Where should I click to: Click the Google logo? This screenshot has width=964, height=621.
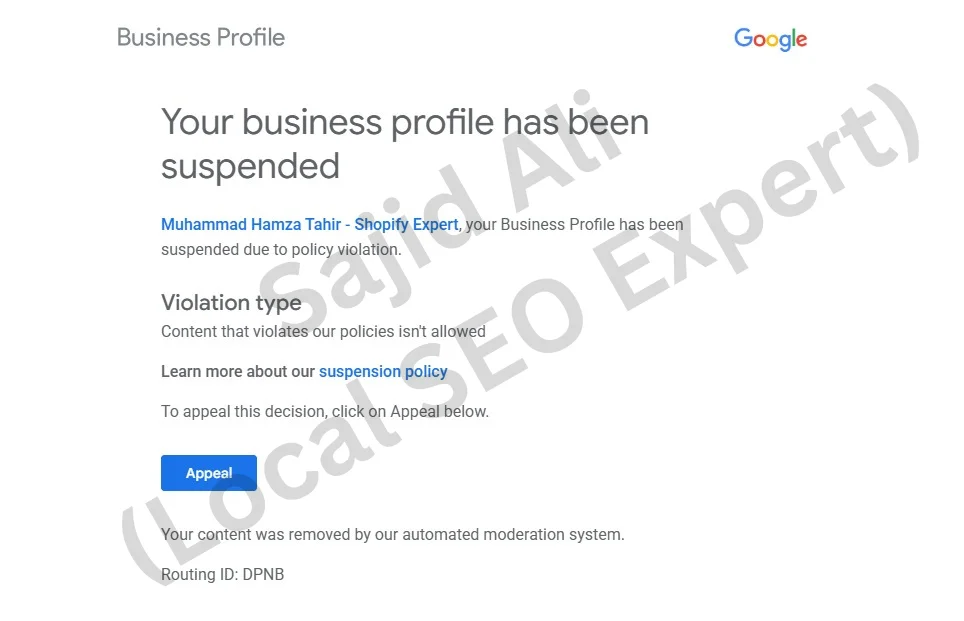[770, 39]
